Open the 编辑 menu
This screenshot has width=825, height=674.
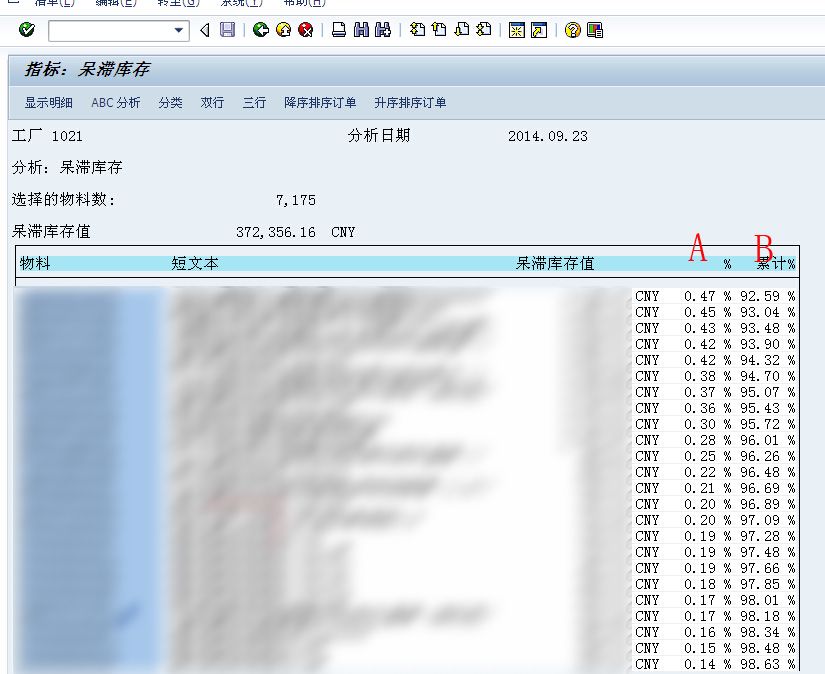[115, 3]
